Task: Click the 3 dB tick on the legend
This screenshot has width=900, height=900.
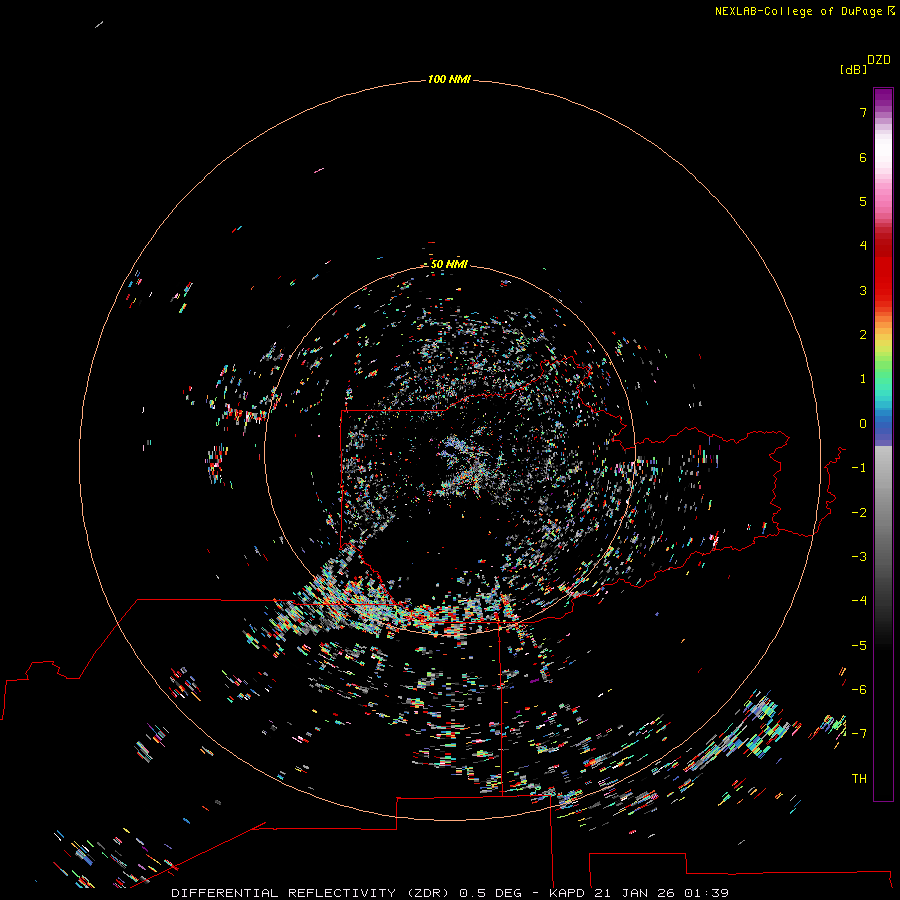Action: (863, 290)
